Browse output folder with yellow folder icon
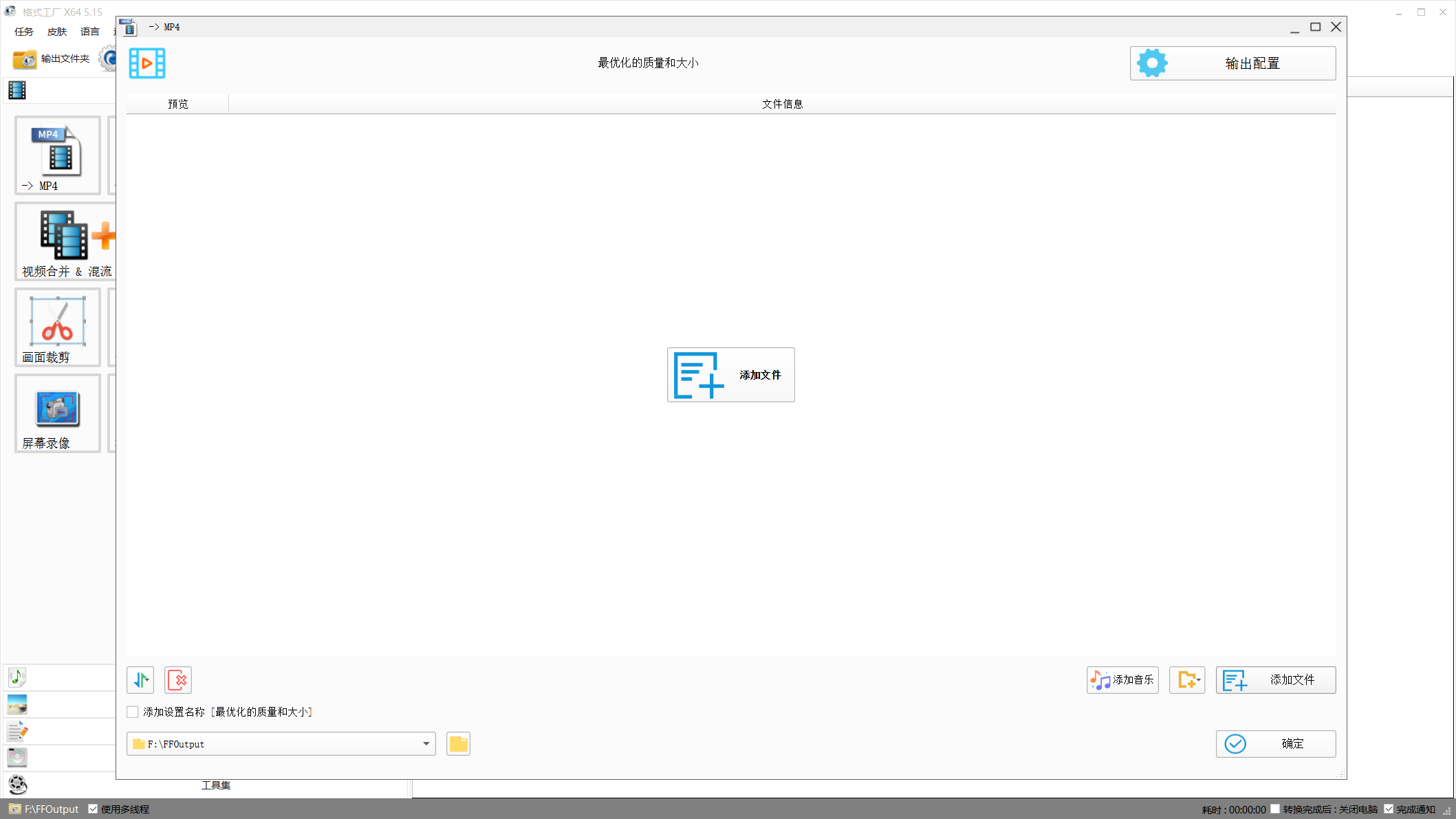The height and width of the screenshot is (819, 1456). (x=458, y=744)
